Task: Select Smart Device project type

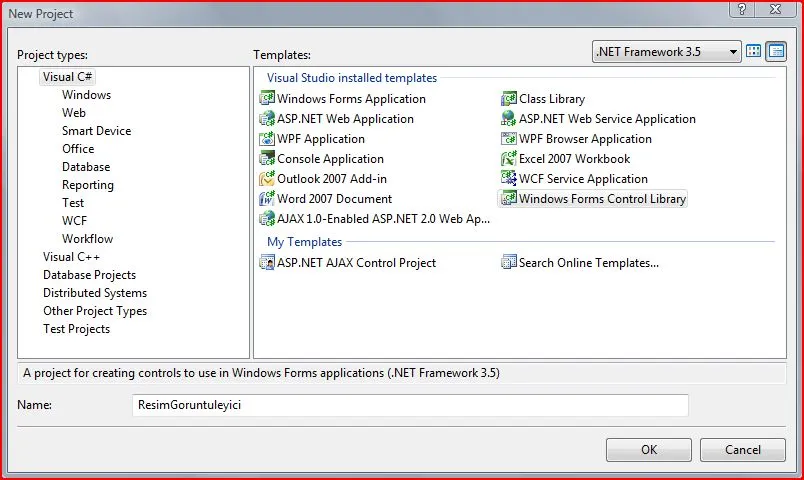Action: [96, 131]
